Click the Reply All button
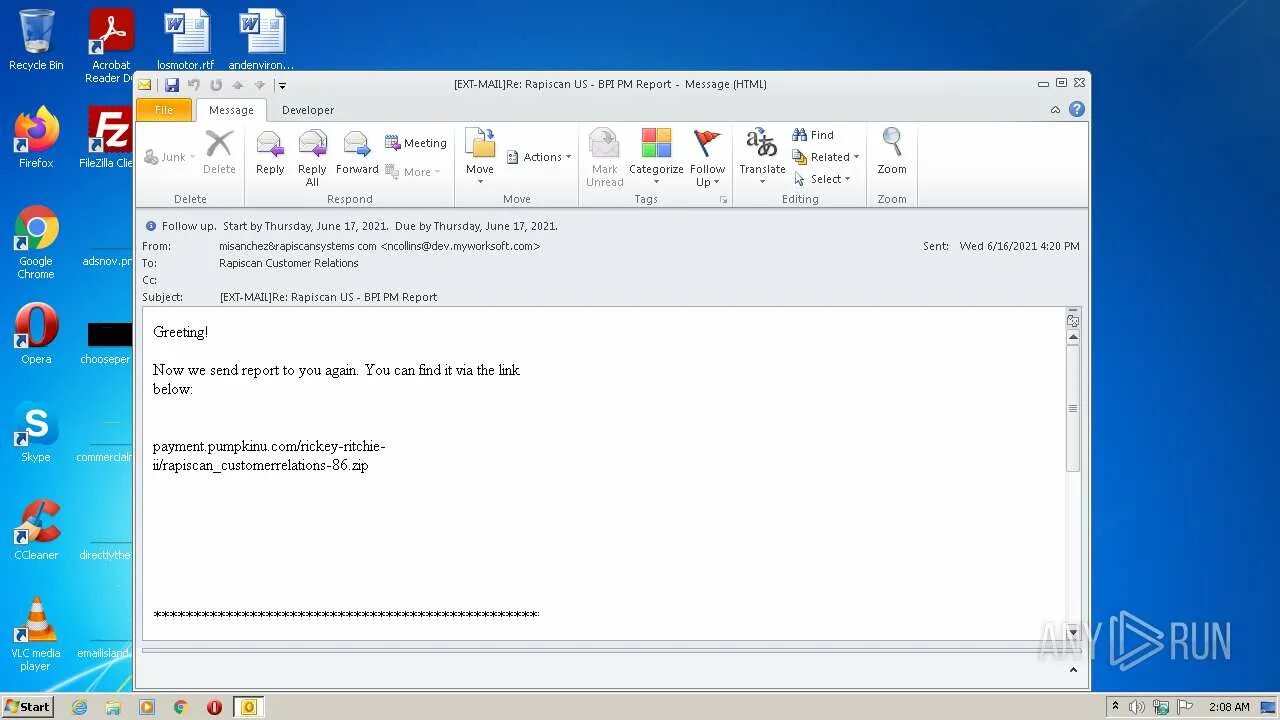Image resolution: width=1280 pixels, height=720 pixels. [x=312, y=157]
